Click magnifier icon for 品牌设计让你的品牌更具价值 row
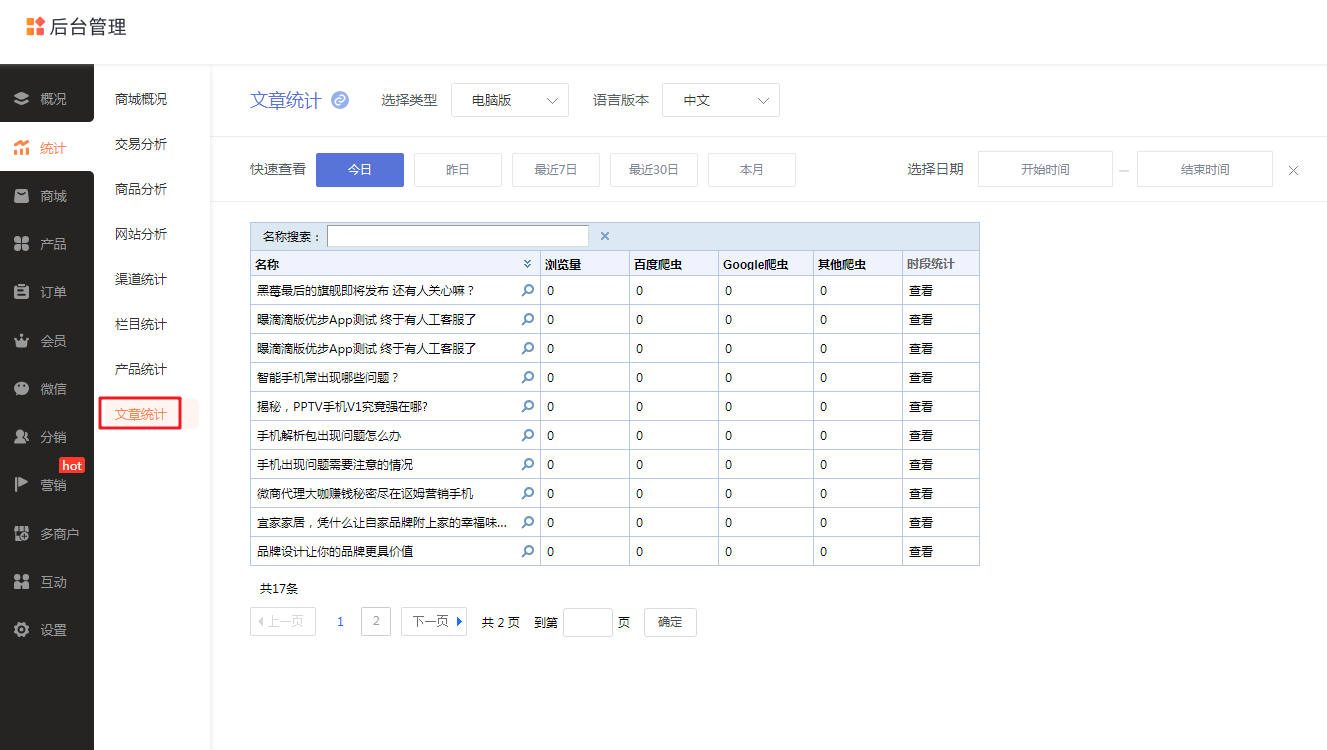 pos(528,551)
